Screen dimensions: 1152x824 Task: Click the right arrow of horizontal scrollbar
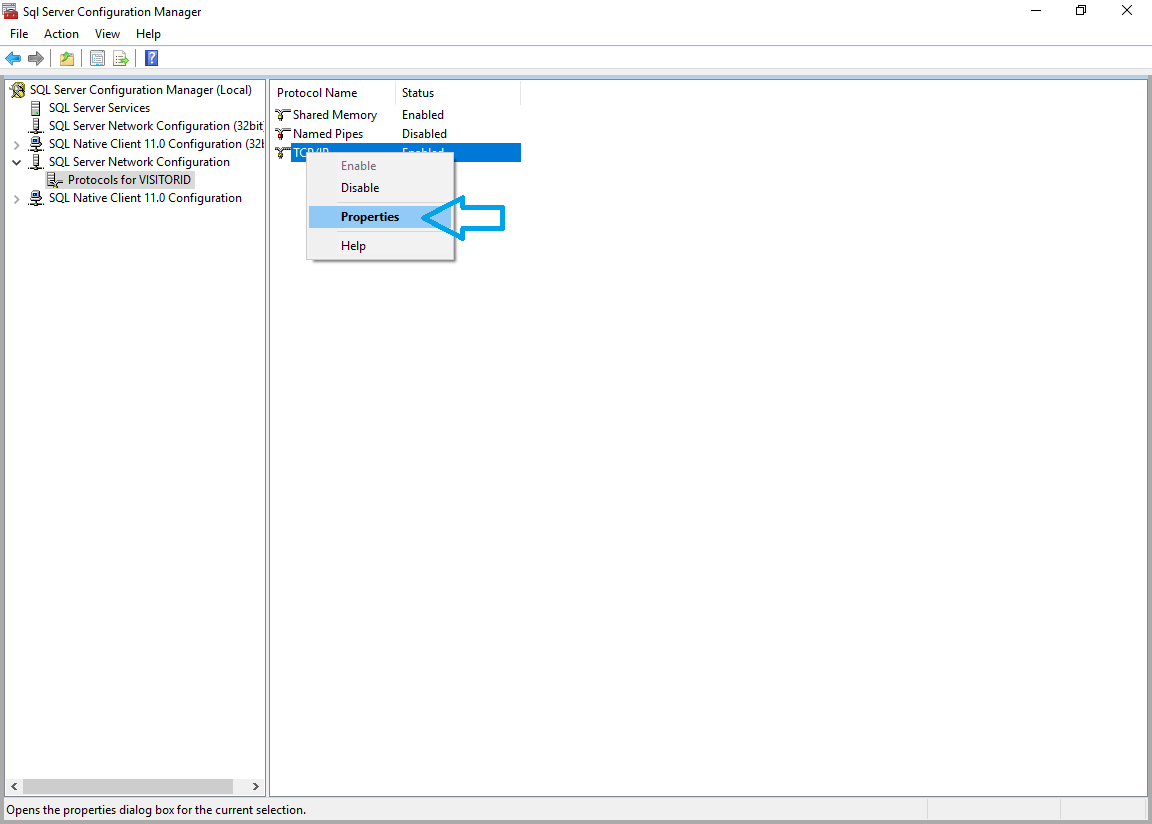[255, 787]
